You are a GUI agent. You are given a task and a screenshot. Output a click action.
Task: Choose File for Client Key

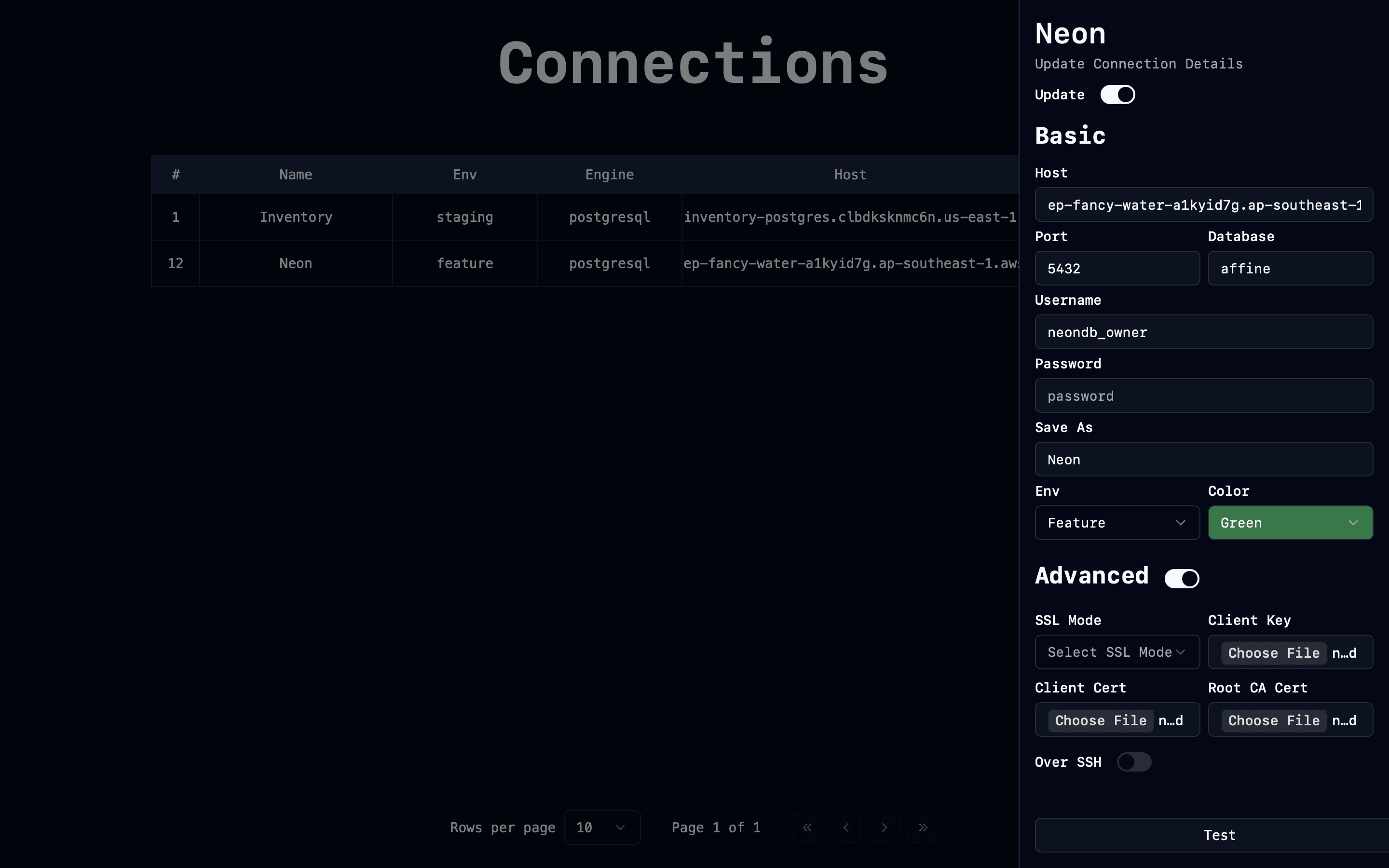tap(1273, 653)
